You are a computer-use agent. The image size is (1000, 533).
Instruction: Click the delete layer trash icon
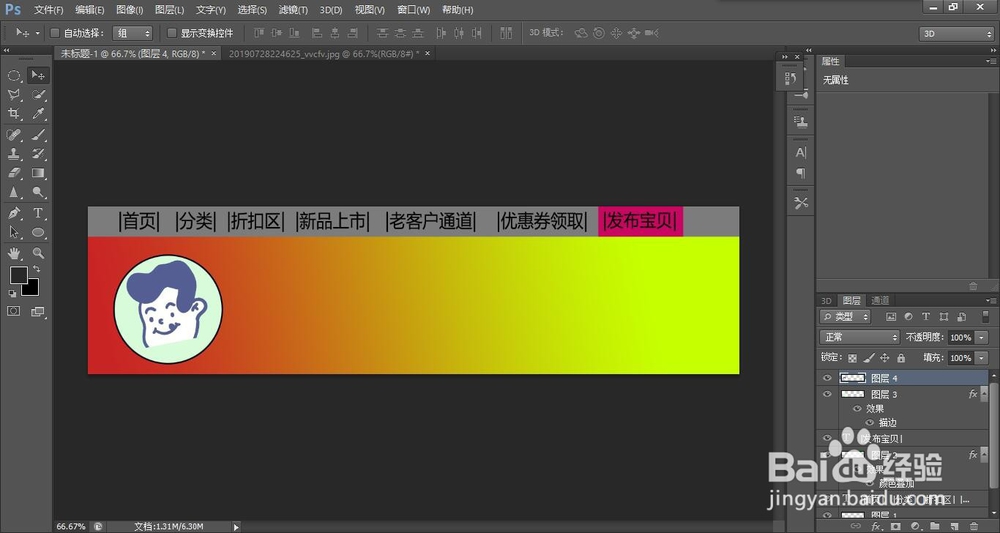click(973, 526)
